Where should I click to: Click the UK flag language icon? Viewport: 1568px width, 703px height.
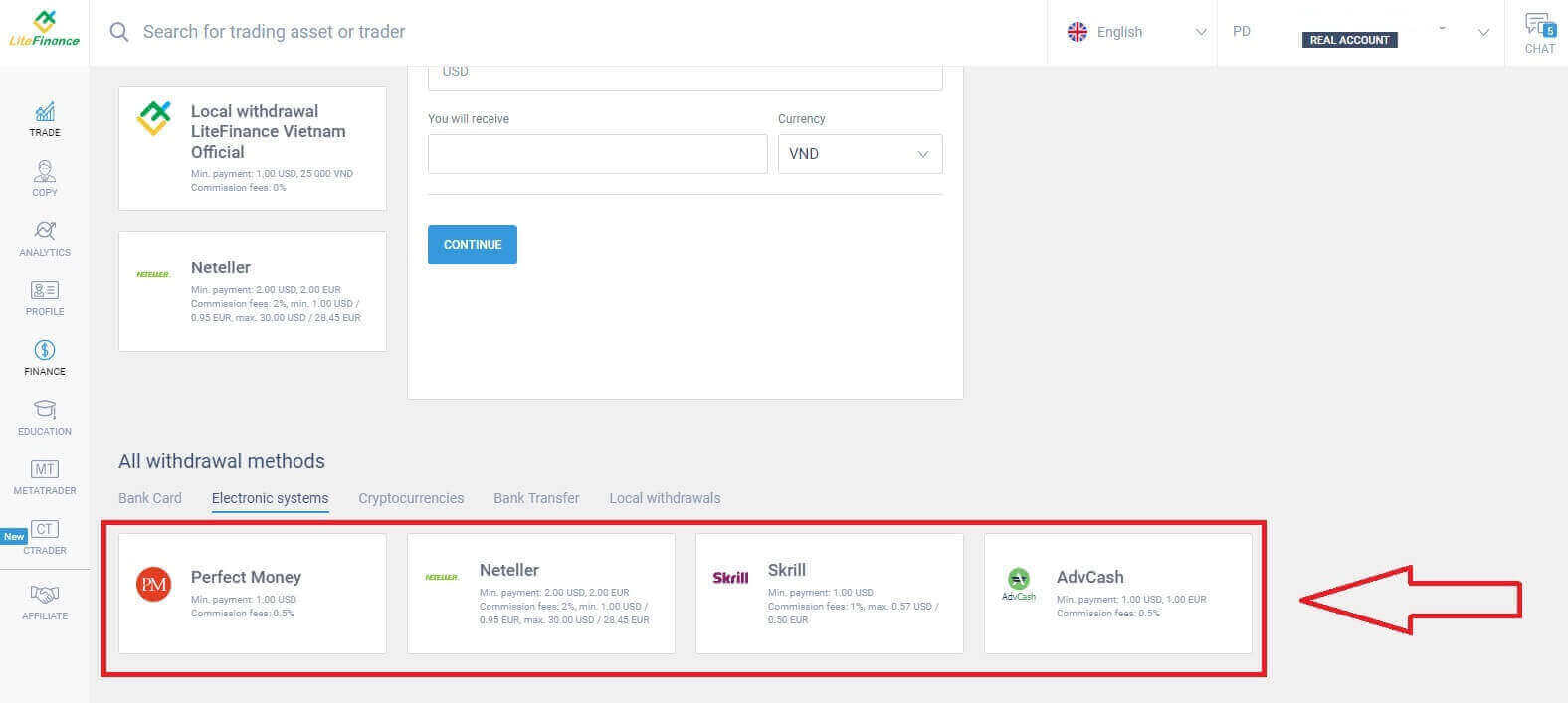click(x=1078, y=32)
